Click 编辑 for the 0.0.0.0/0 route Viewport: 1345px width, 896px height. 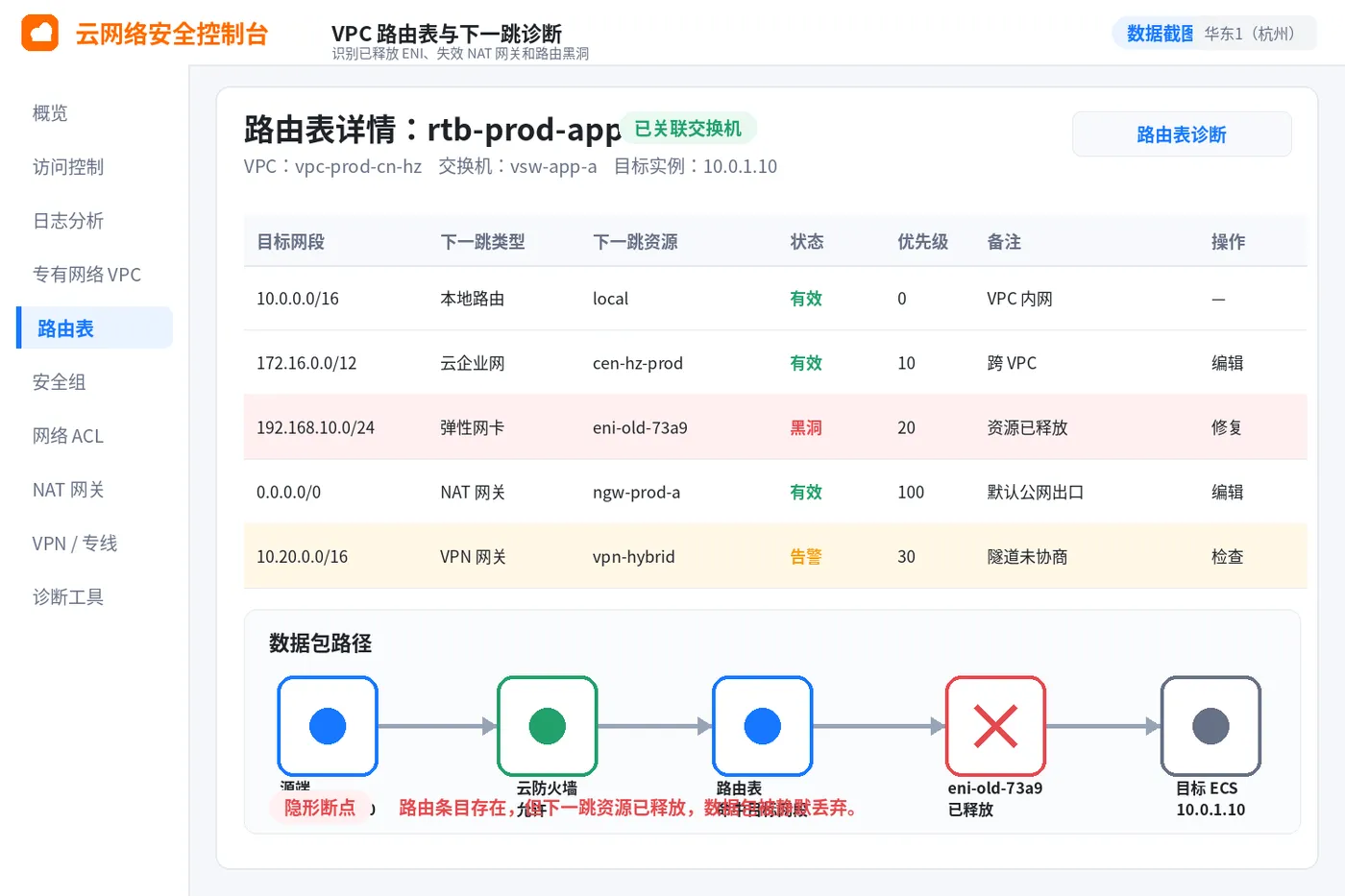pyautogui.click(x=1227, y=492)
